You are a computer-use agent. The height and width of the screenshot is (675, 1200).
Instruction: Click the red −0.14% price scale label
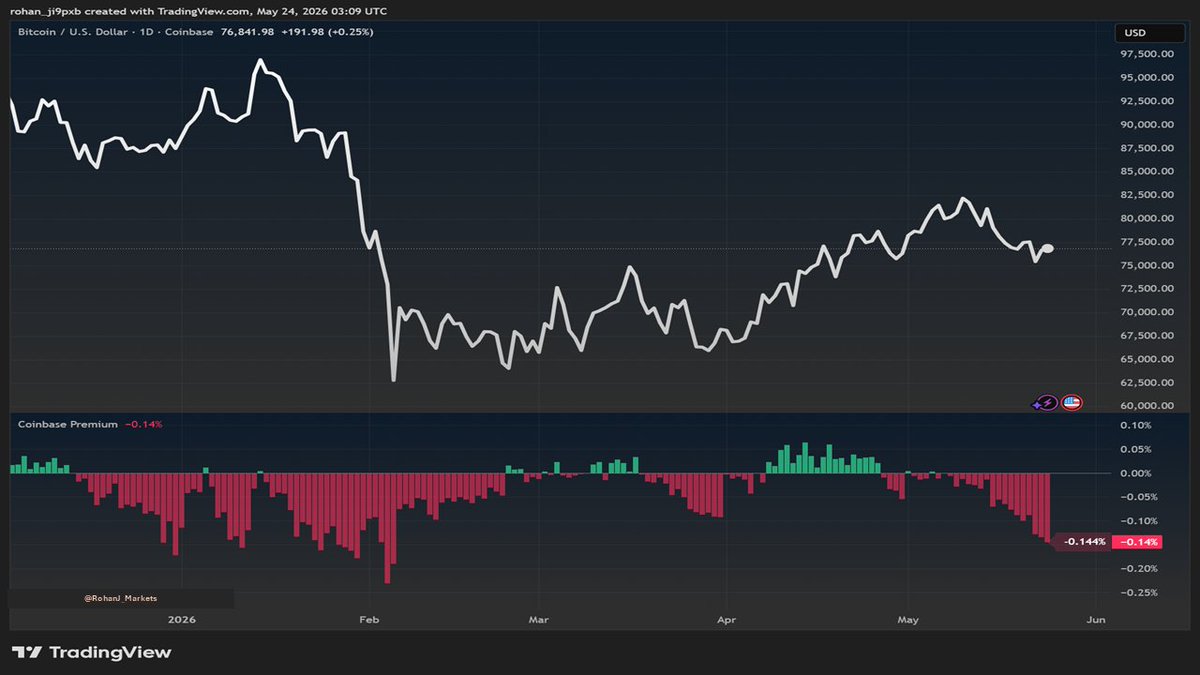click(x=1137, y=542)
